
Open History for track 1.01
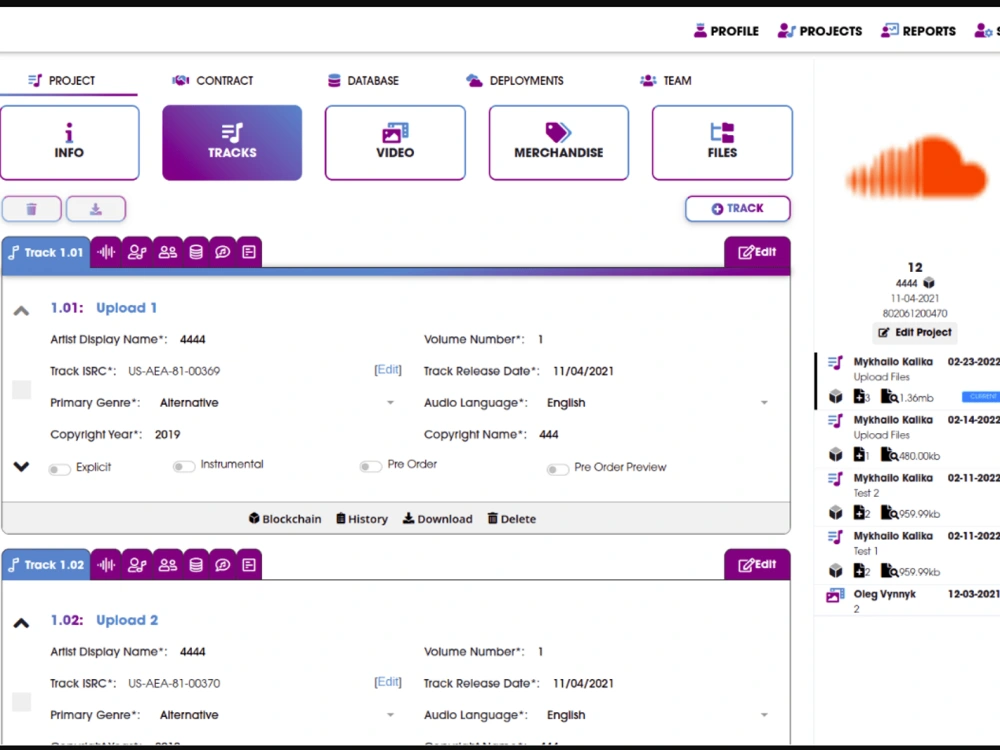pos(362,518)
